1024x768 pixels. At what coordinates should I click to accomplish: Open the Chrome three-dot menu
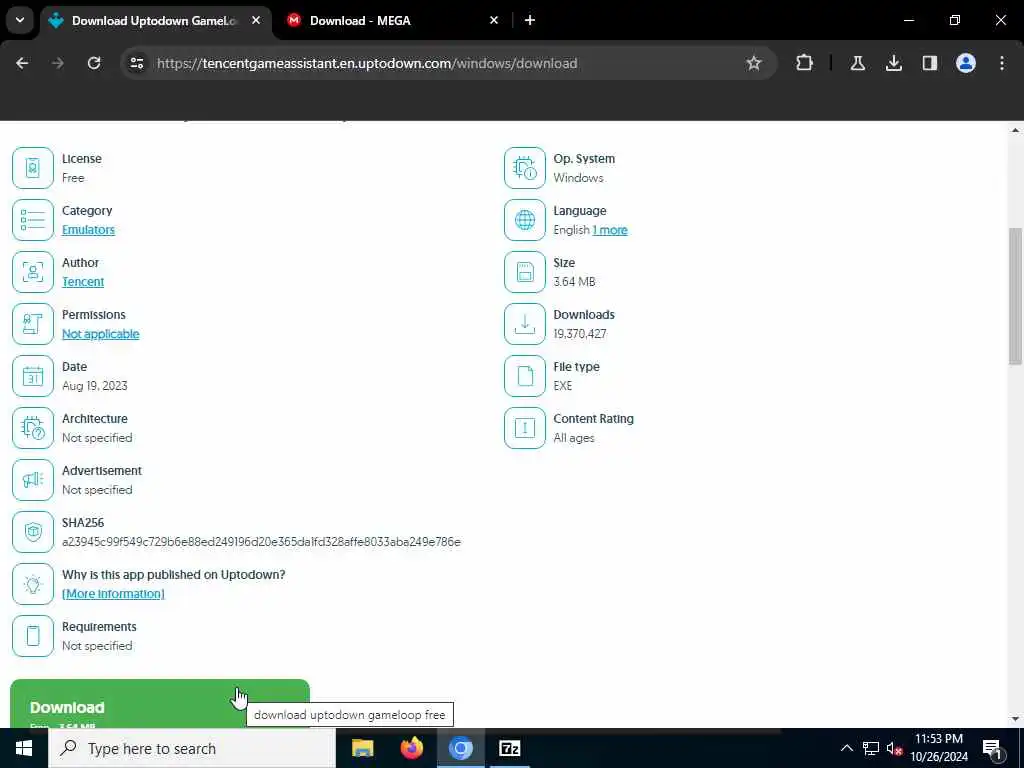[1002, 63]
